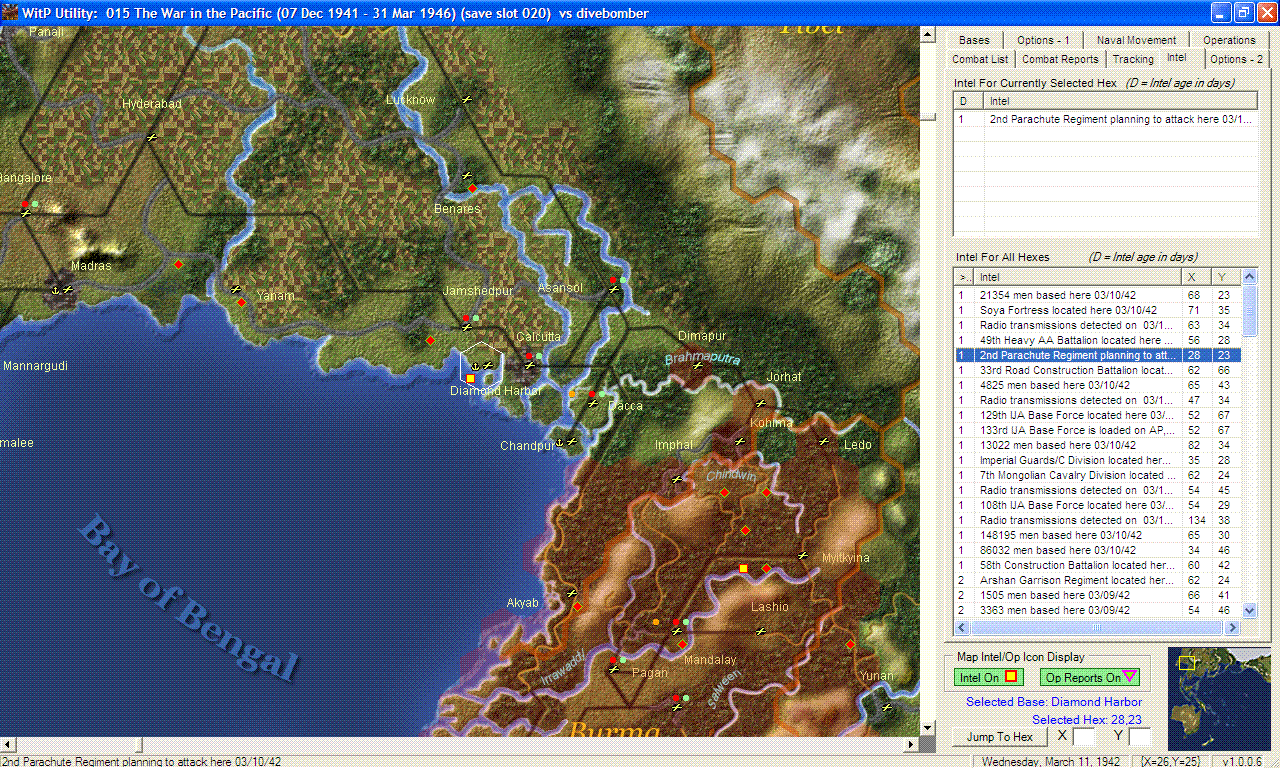Open the Naval Movement tab
The width and height of the screenshot is (1280, 768).
[1136, 40]
